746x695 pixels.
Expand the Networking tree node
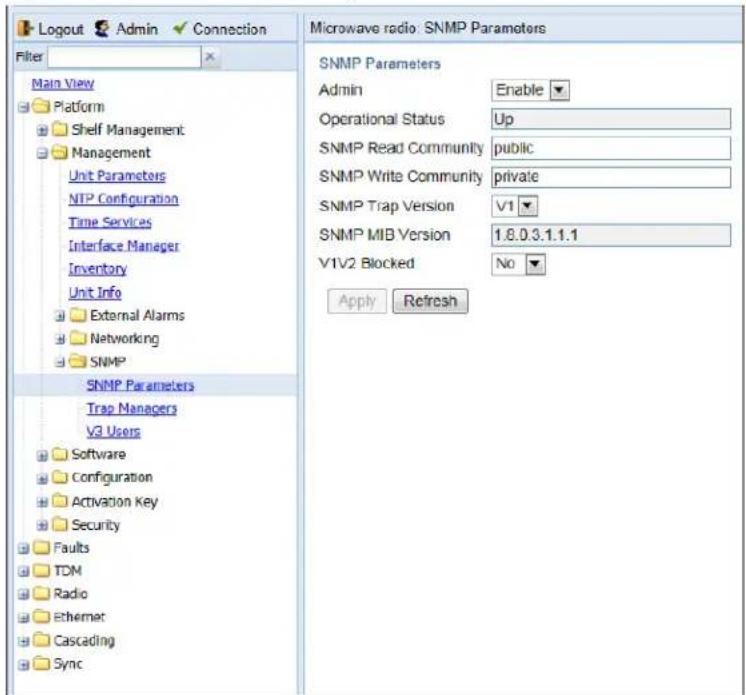(60, 339)
